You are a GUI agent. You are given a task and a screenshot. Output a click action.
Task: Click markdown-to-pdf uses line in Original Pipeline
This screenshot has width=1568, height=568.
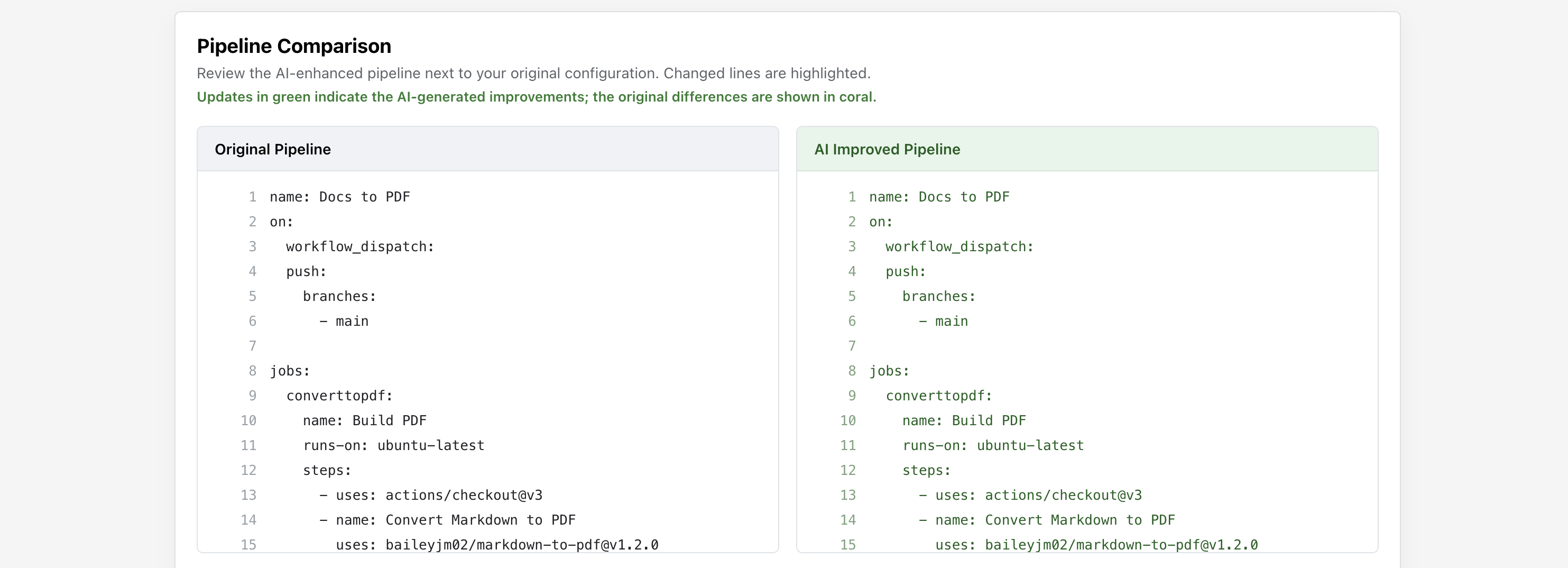tap(497, 544)
